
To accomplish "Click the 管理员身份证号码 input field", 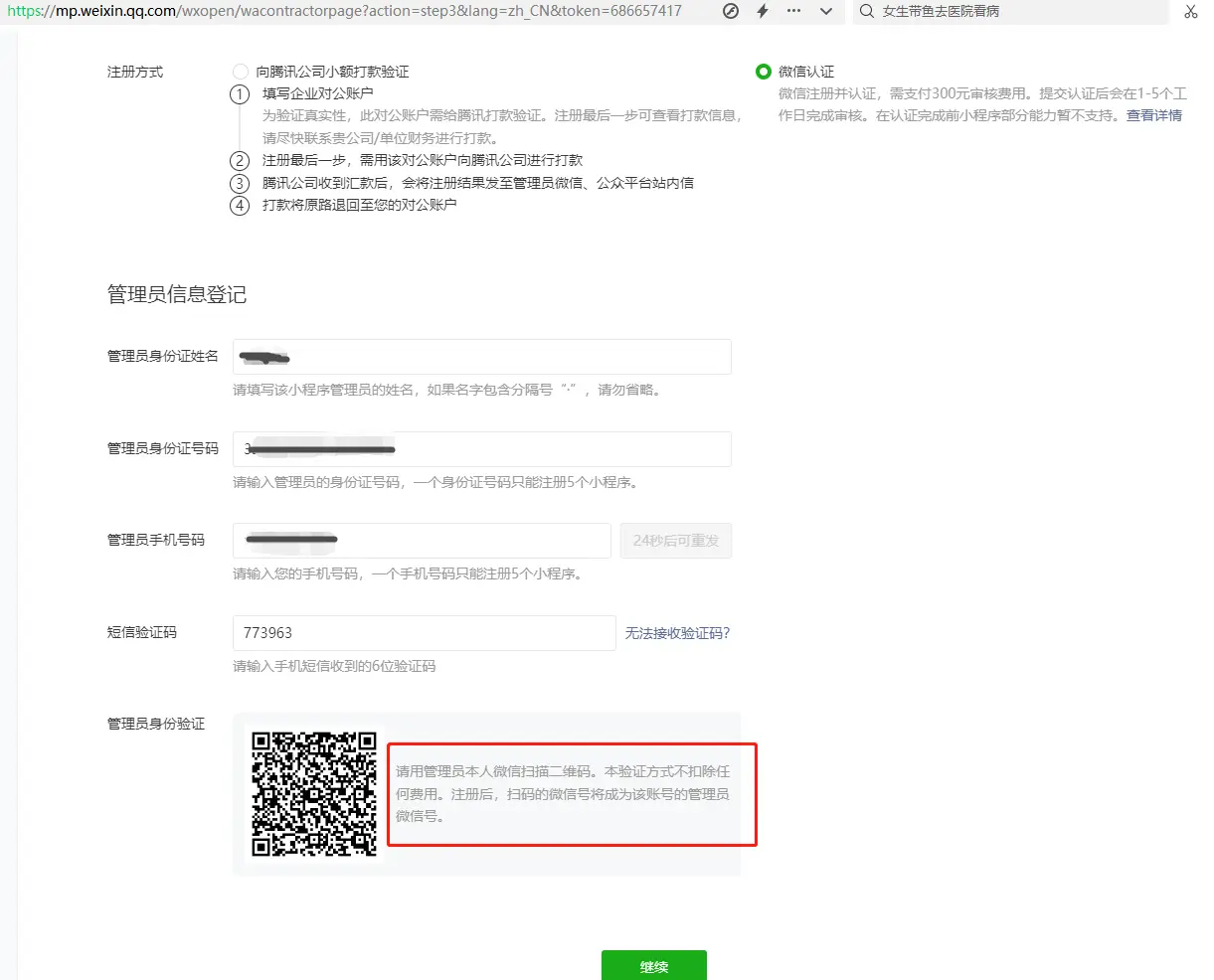I will click(x=482, y=449).
